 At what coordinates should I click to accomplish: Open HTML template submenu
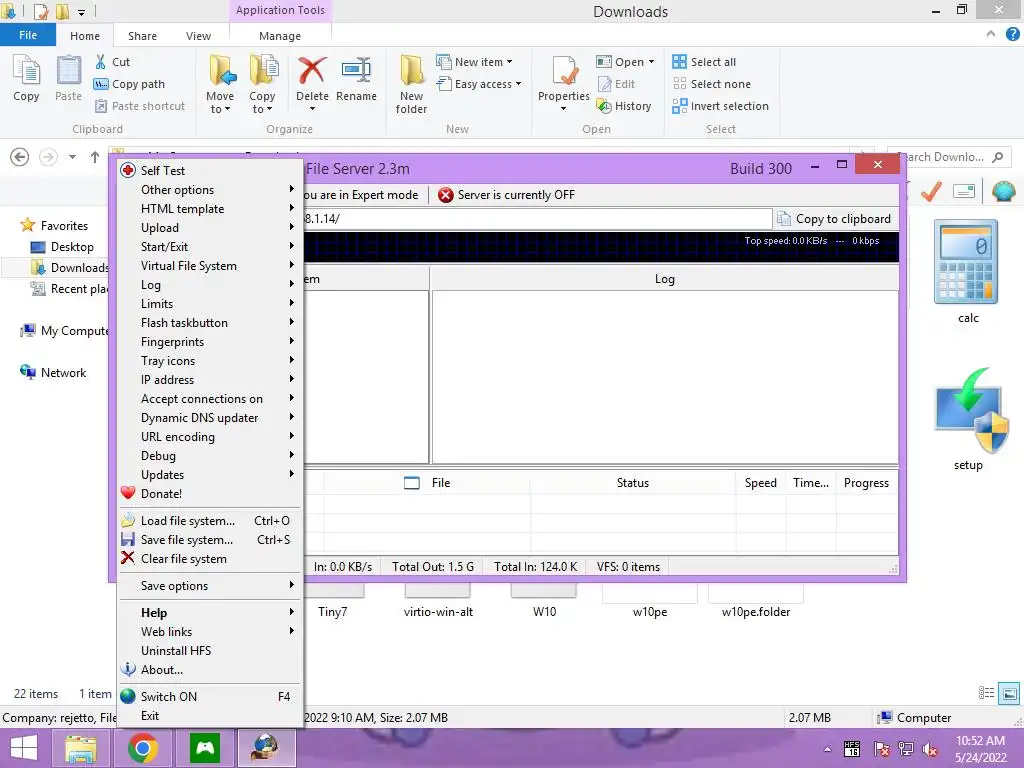209,208
